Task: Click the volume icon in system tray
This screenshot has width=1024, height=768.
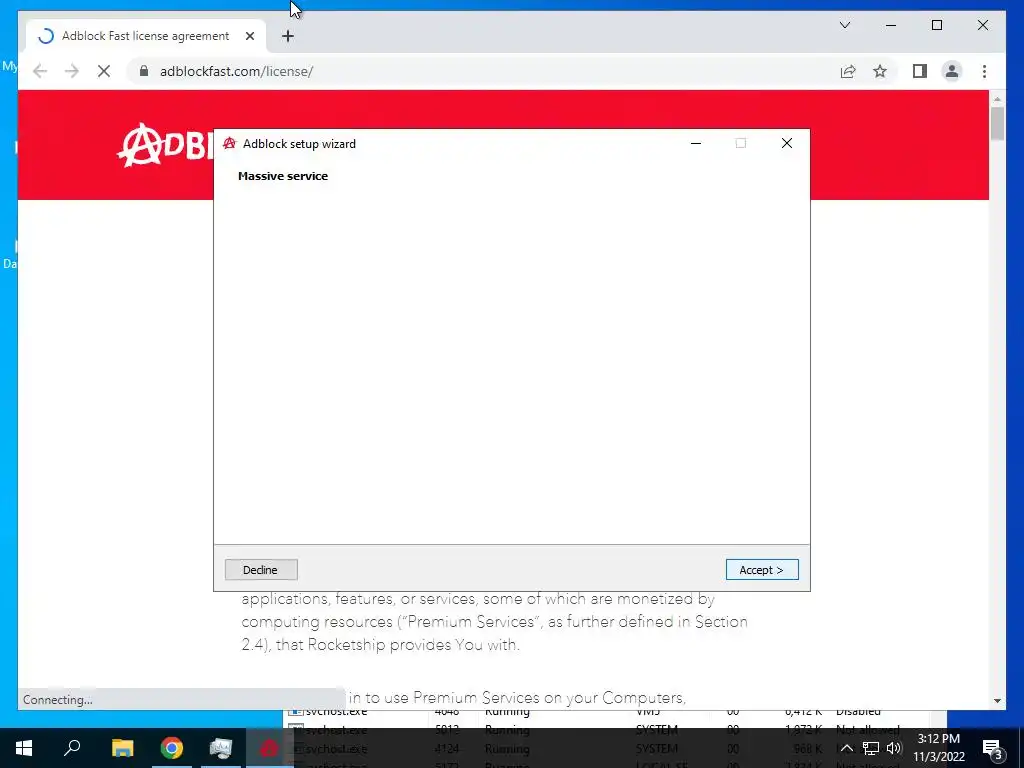Action: point(894,748)
